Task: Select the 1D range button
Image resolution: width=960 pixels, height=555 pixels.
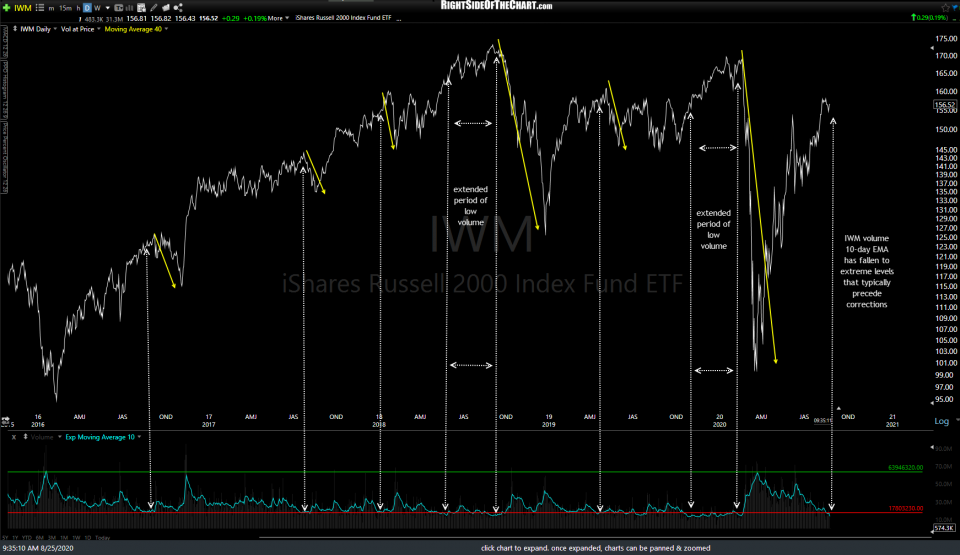Action: tap(88, 538)
